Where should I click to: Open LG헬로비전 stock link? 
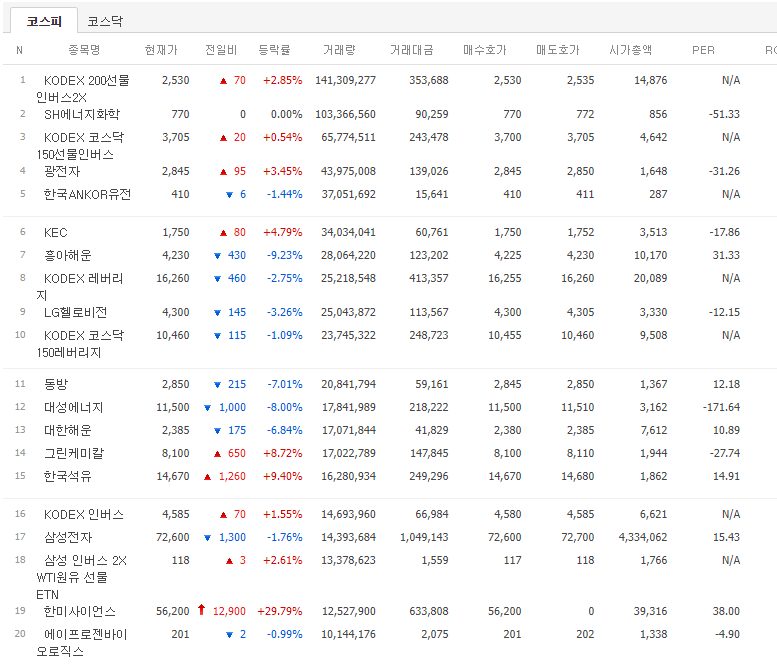pyautogui.click(x=75, y=312)
